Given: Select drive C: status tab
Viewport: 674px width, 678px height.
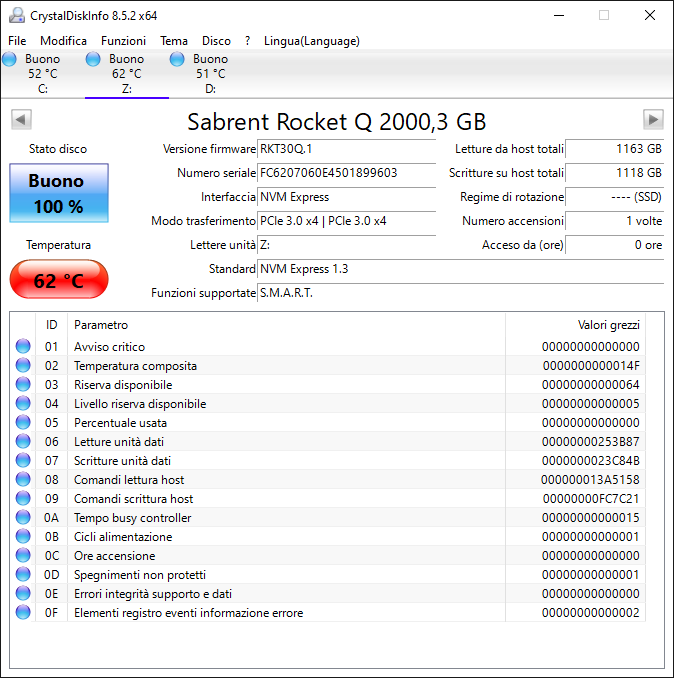Looking at the screenshot, I should coord(42,74).
